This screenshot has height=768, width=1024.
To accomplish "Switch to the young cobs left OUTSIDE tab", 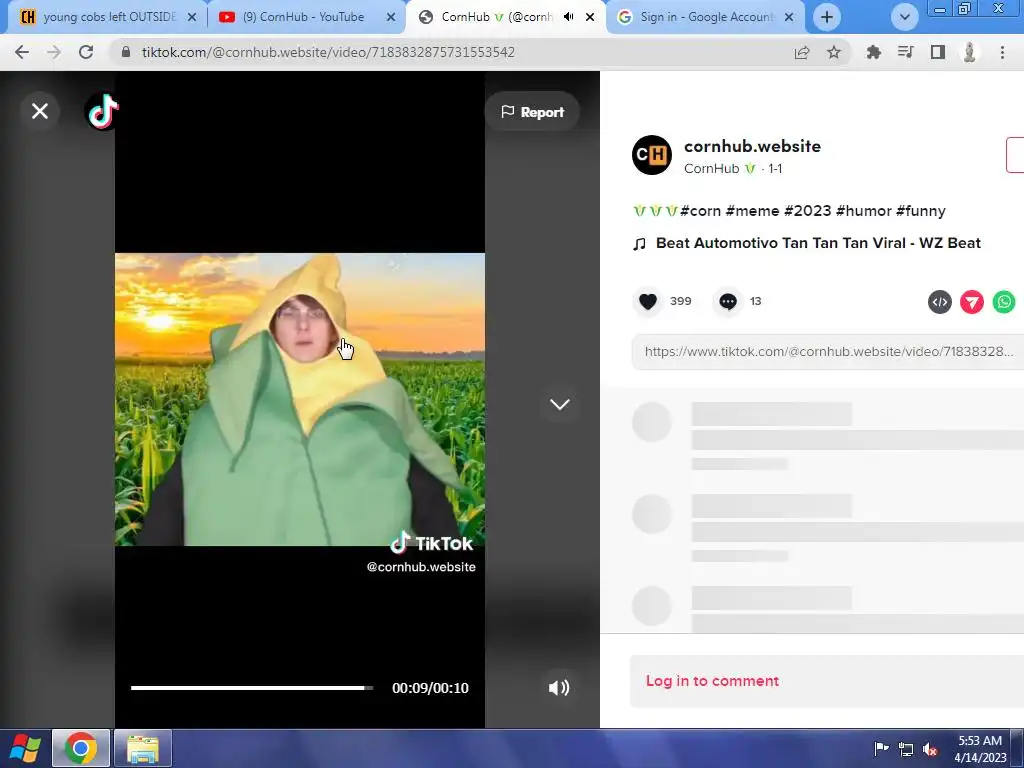I will 107,17.
